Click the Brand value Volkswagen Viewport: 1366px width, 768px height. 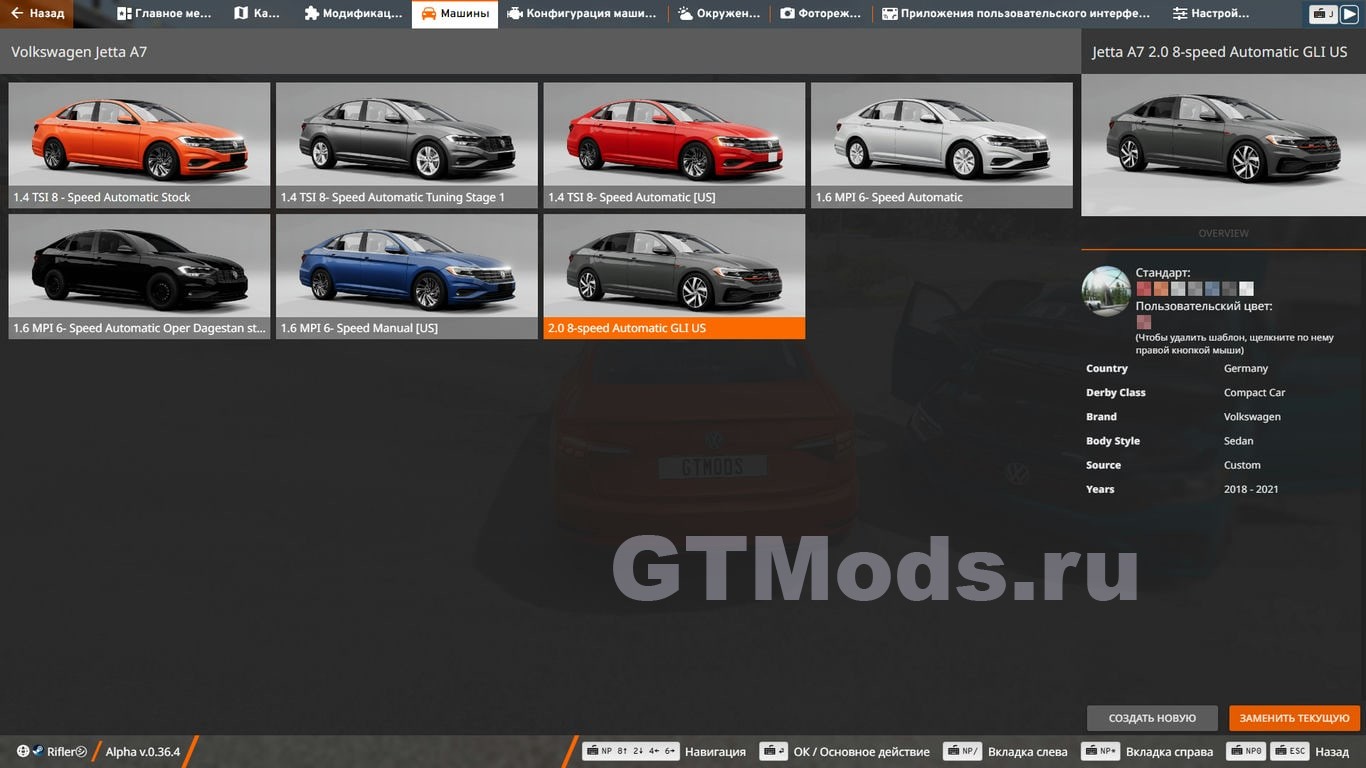tap(1252, 417)
